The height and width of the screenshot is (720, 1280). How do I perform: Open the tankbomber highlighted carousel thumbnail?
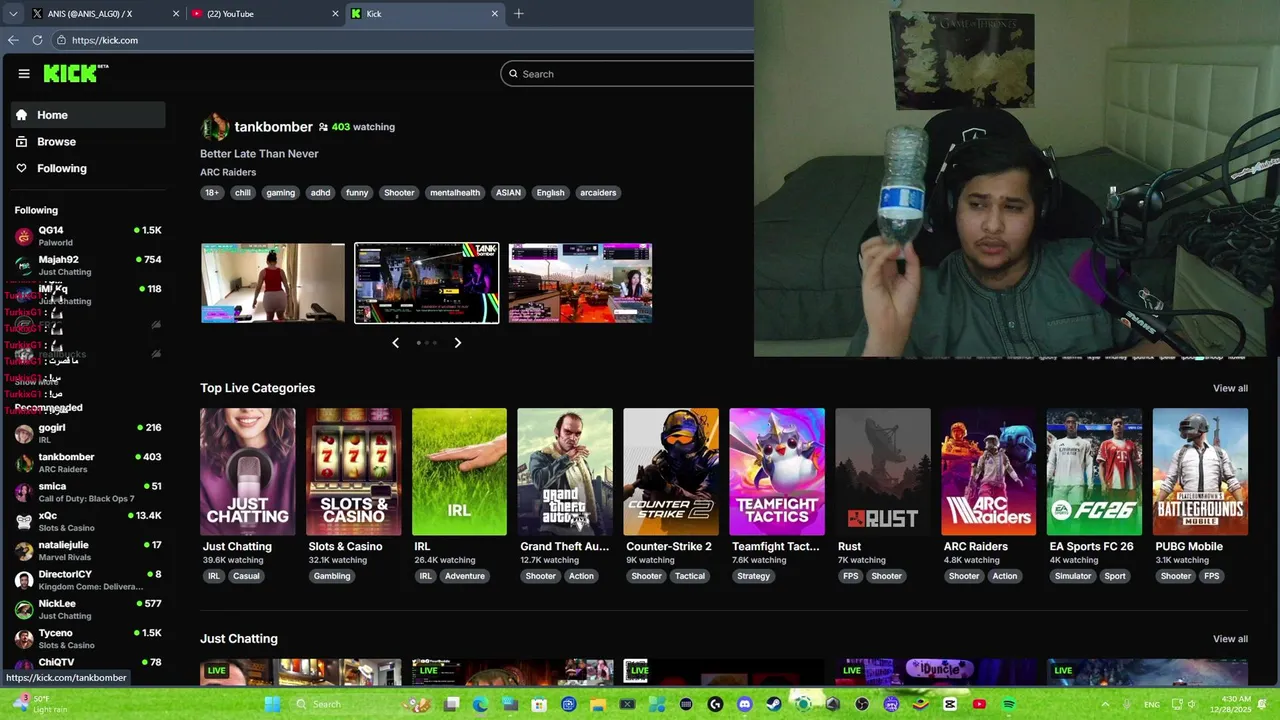pos(427,283)
